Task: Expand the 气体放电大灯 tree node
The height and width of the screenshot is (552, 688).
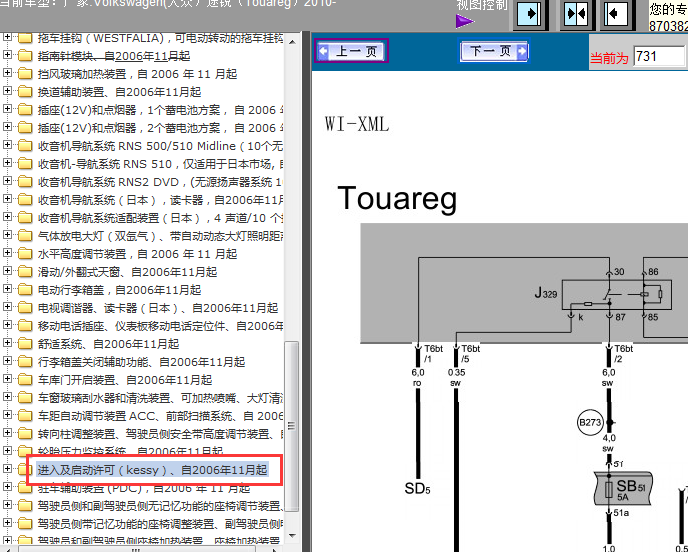Action: 7,236
